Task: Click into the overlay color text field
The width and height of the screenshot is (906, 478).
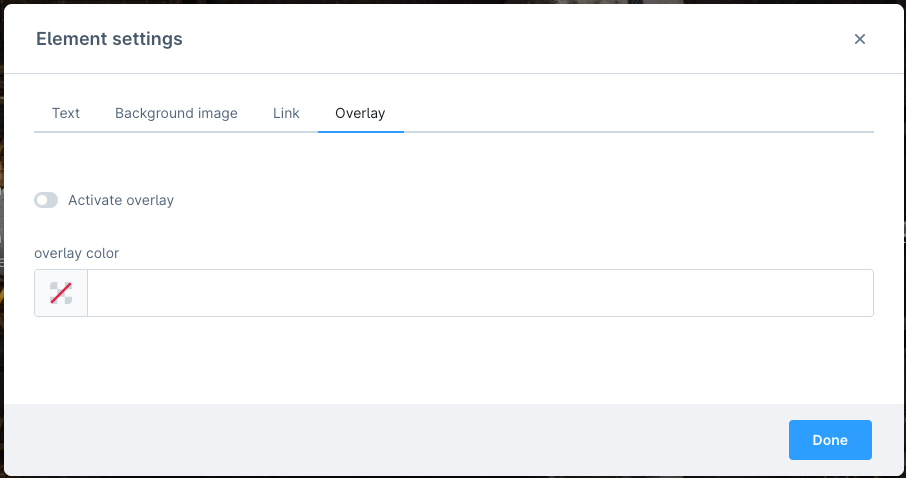Action: point(480,293)
